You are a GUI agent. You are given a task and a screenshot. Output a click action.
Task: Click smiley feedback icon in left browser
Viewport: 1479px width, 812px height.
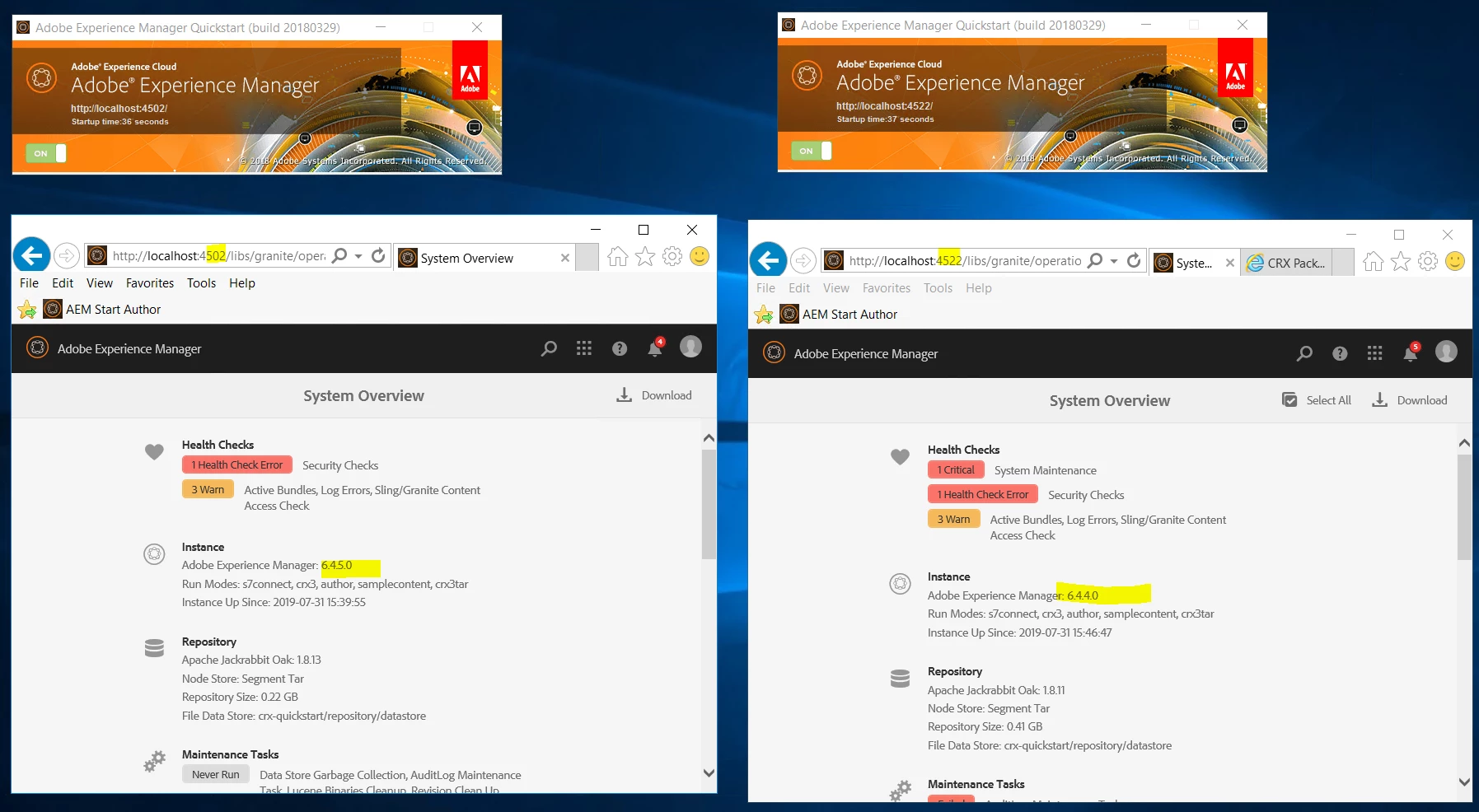click(700, 256)
